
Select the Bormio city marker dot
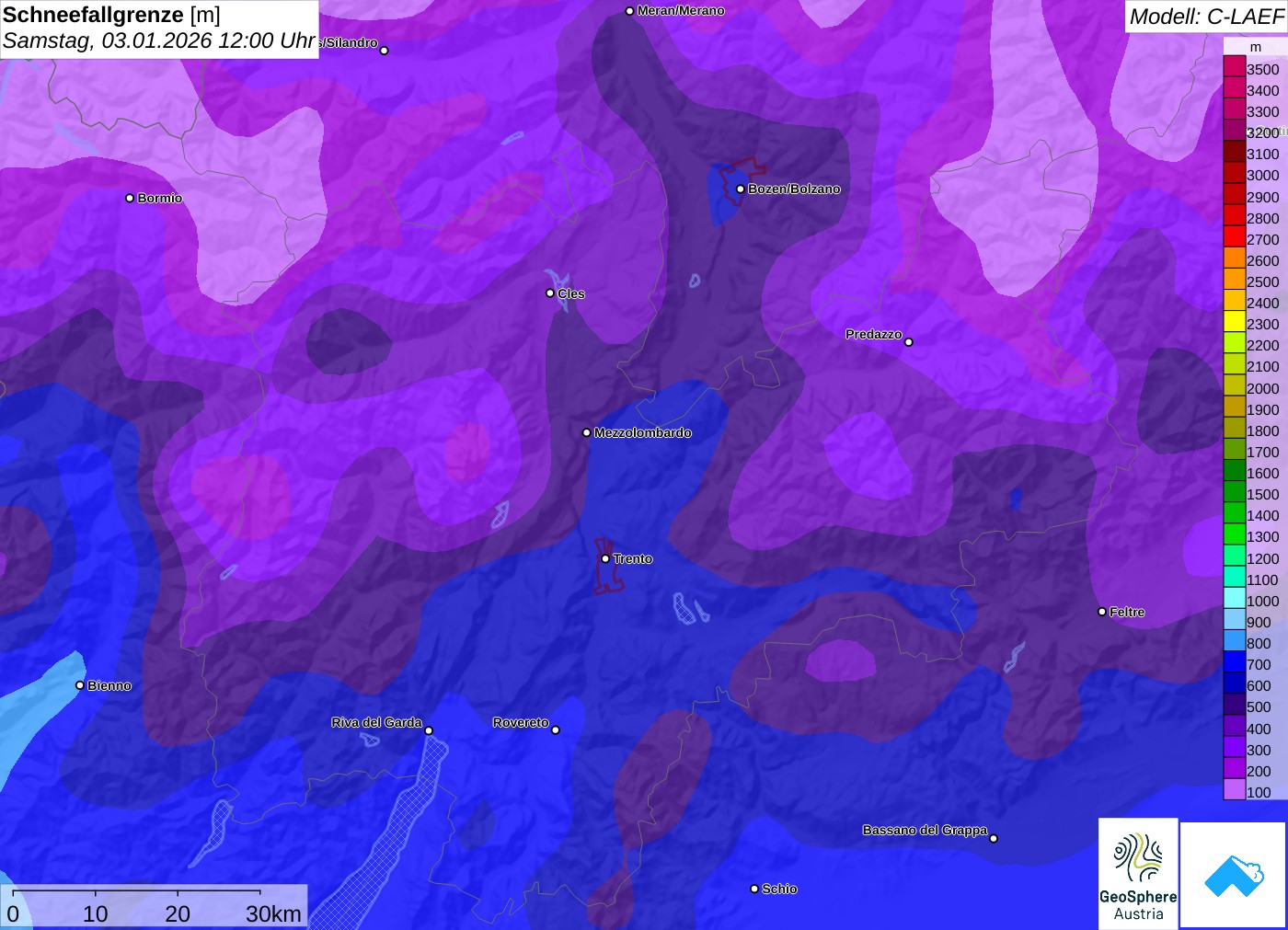click(x=130, y=198)
